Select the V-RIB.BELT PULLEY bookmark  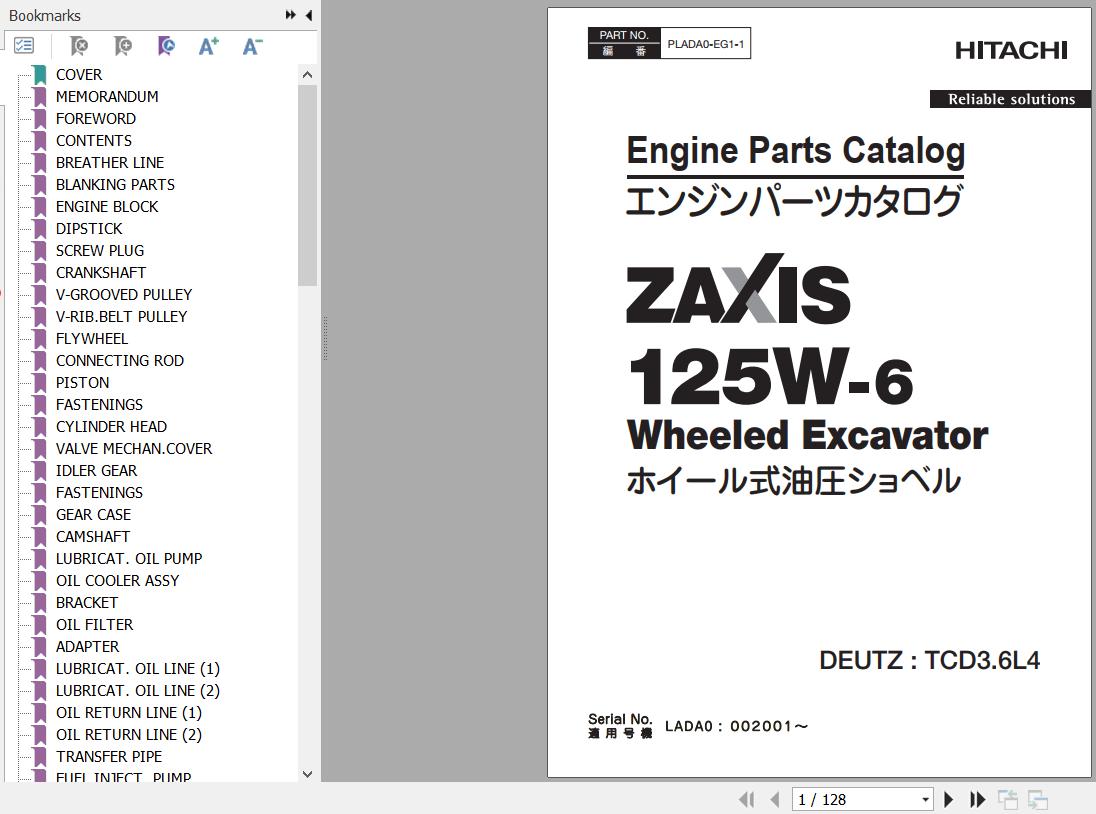122,317
